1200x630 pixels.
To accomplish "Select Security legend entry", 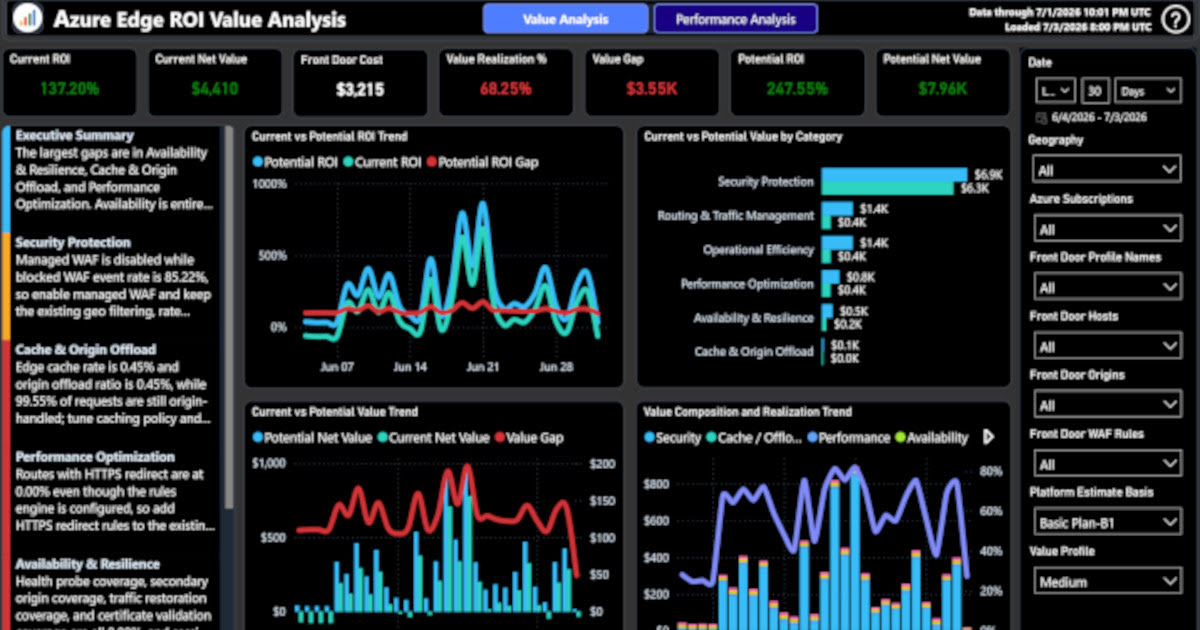I will coord(672,437).
